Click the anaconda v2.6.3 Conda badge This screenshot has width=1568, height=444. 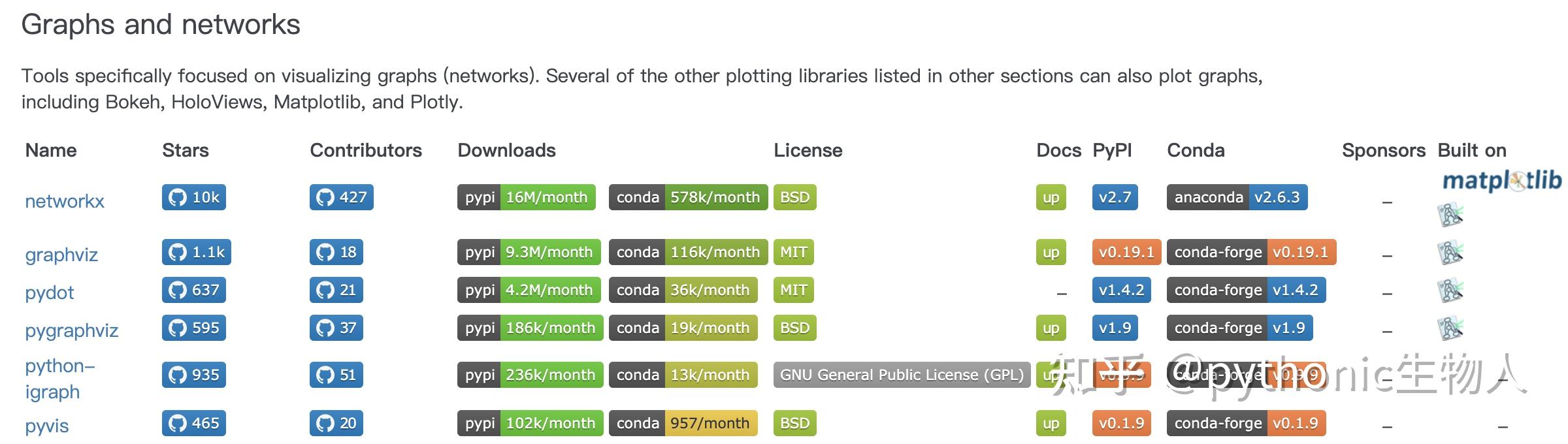point(1237,197)
